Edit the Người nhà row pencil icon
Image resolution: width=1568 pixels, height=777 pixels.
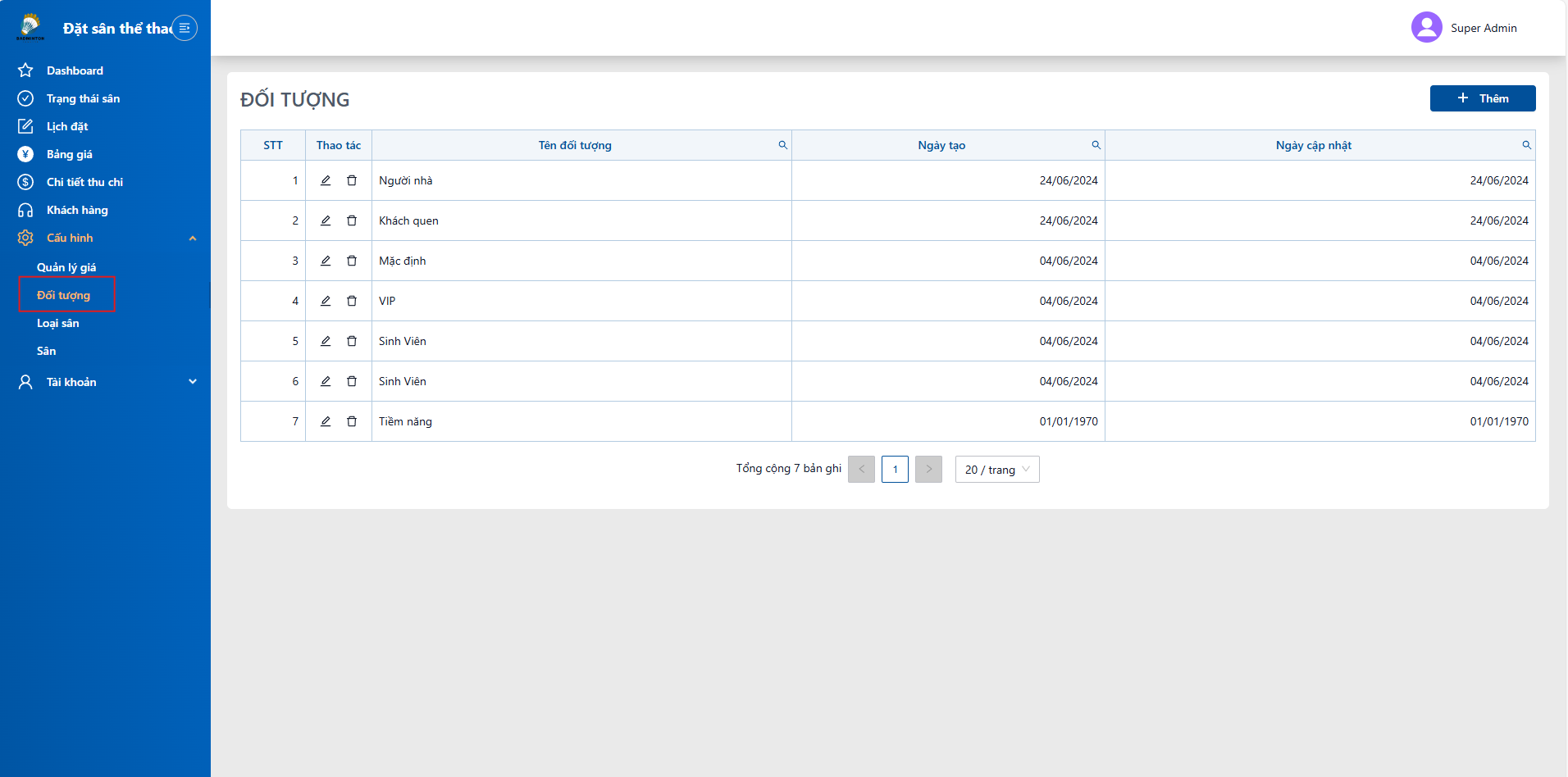tap(326, 180)
